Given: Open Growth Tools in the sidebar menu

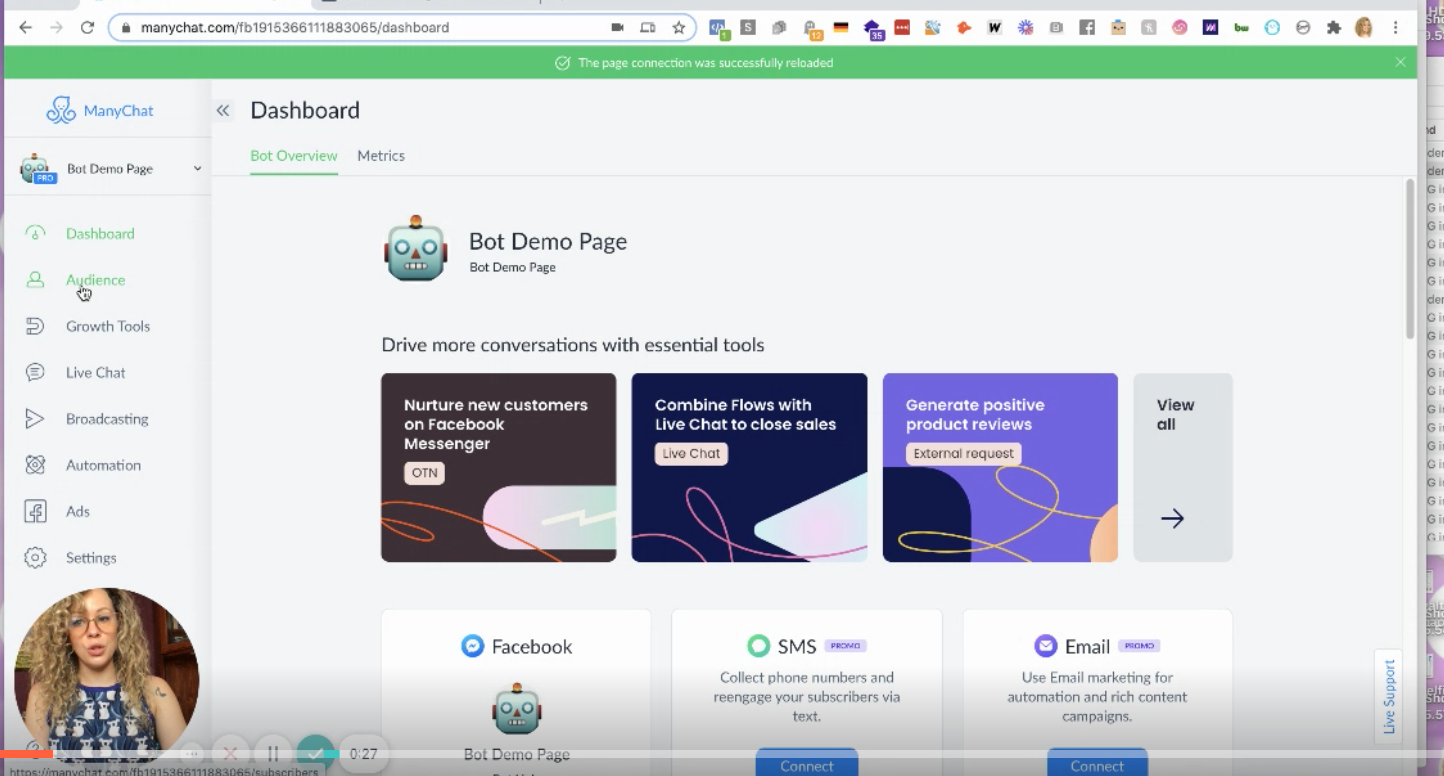Looking at the screenshot, I should point(108,326).
